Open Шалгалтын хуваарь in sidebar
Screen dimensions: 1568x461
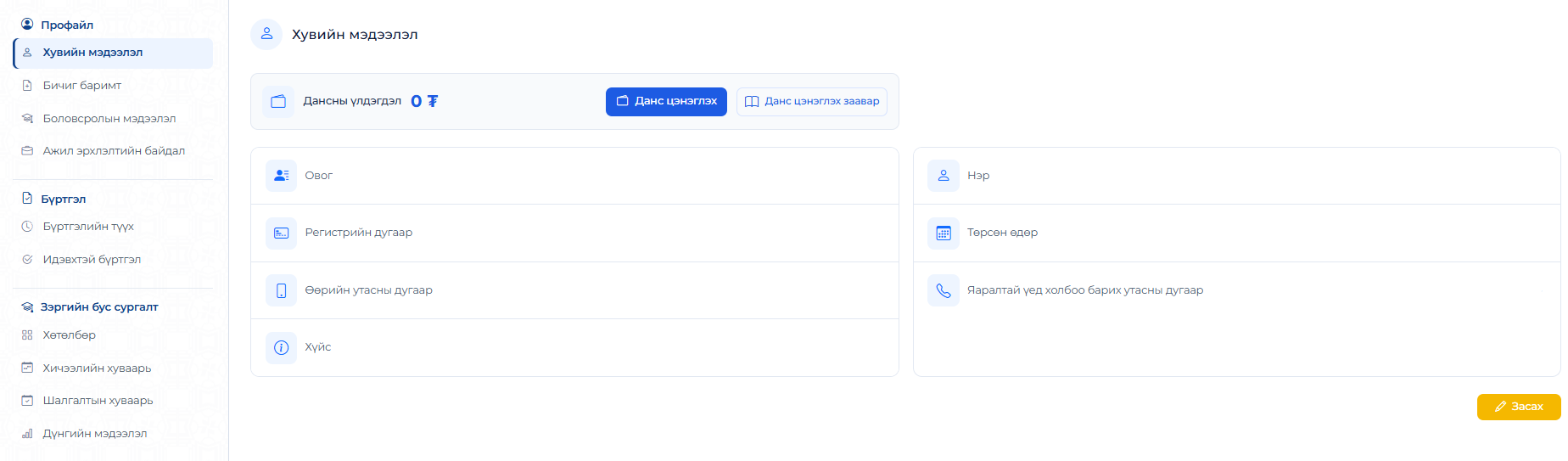[x=113, y=401]
